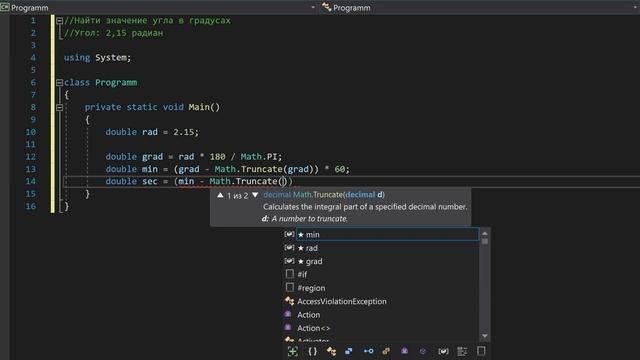The height and width of the screenshot is (360, 640).
Task: Click the Programm class name on line 6
Action: click(x=116, y=82)
